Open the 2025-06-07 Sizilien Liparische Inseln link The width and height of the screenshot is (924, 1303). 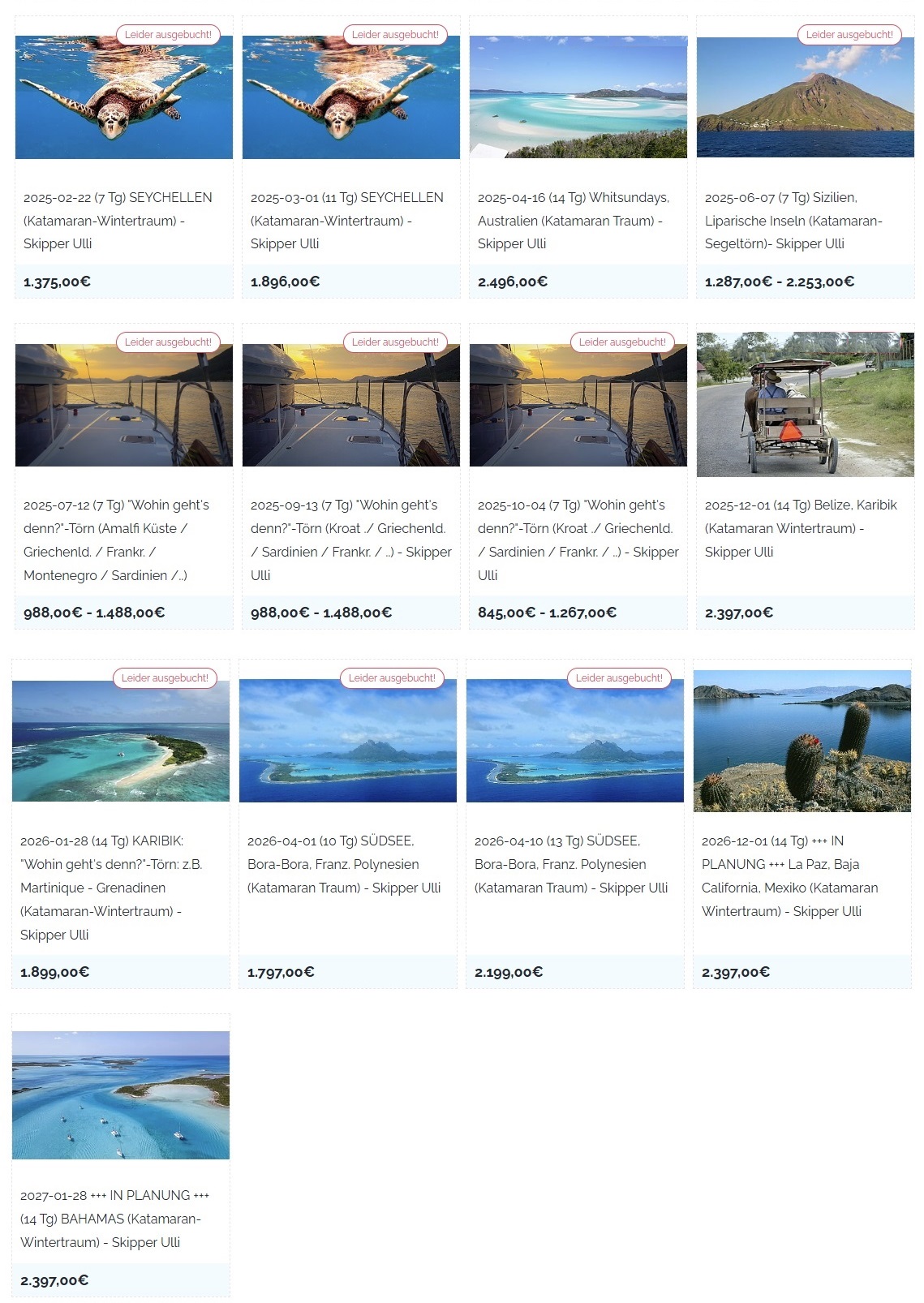pos(793,221)
